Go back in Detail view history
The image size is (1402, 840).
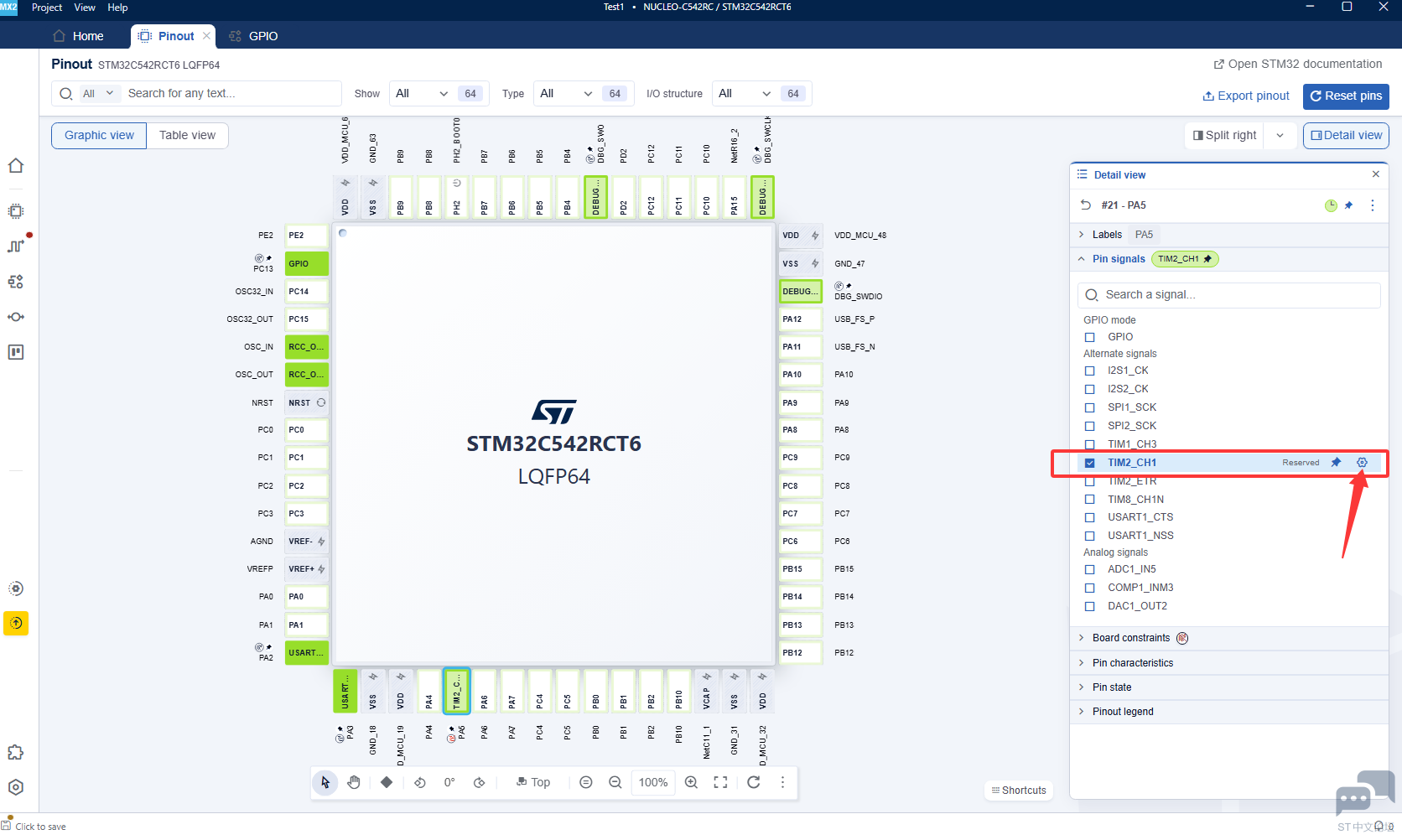pyautogui.click(x=1086, y=205)
